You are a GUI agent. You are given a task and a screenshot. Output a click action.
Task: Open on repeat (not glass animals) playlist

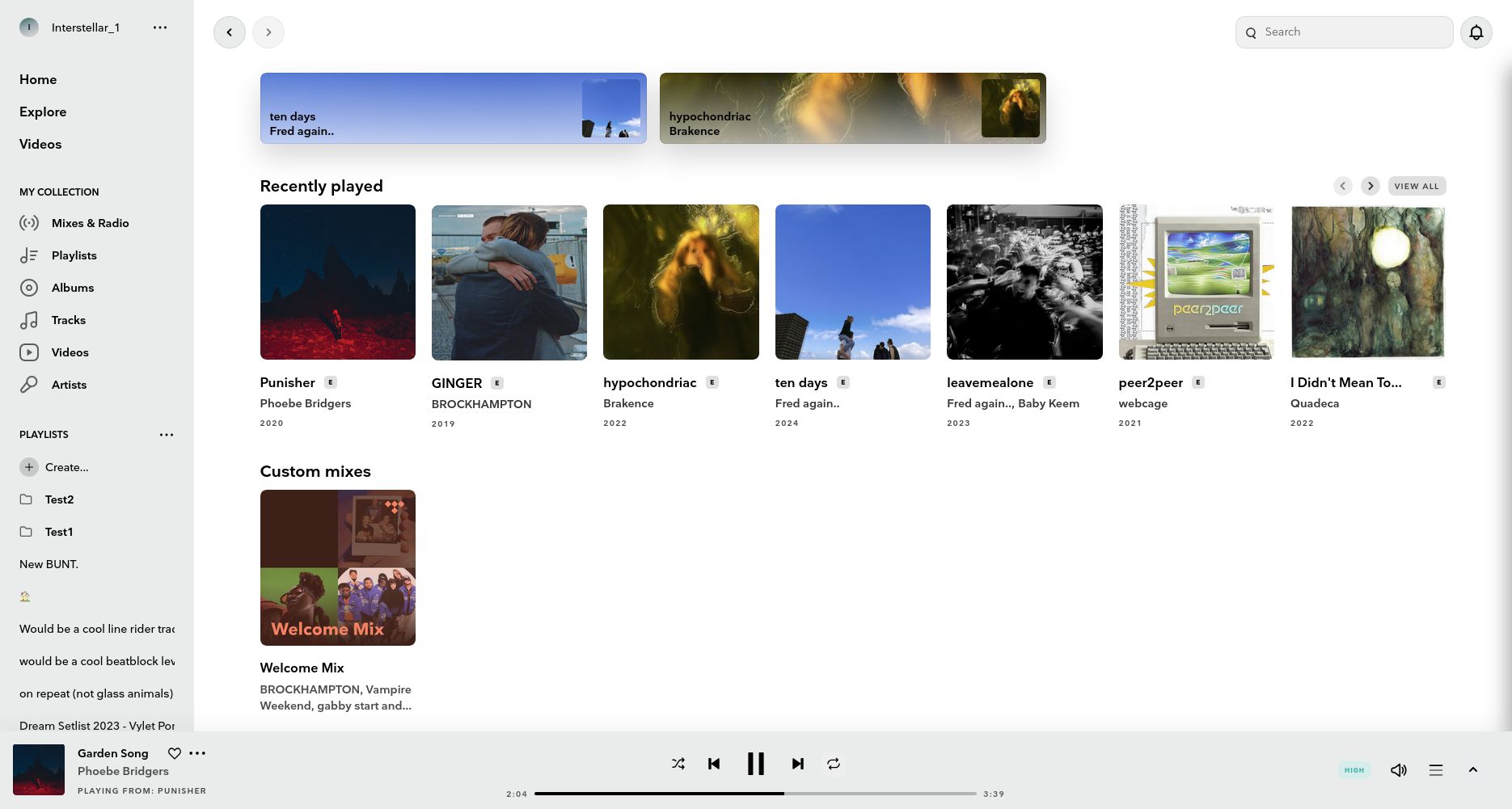(x=96, y=693)
